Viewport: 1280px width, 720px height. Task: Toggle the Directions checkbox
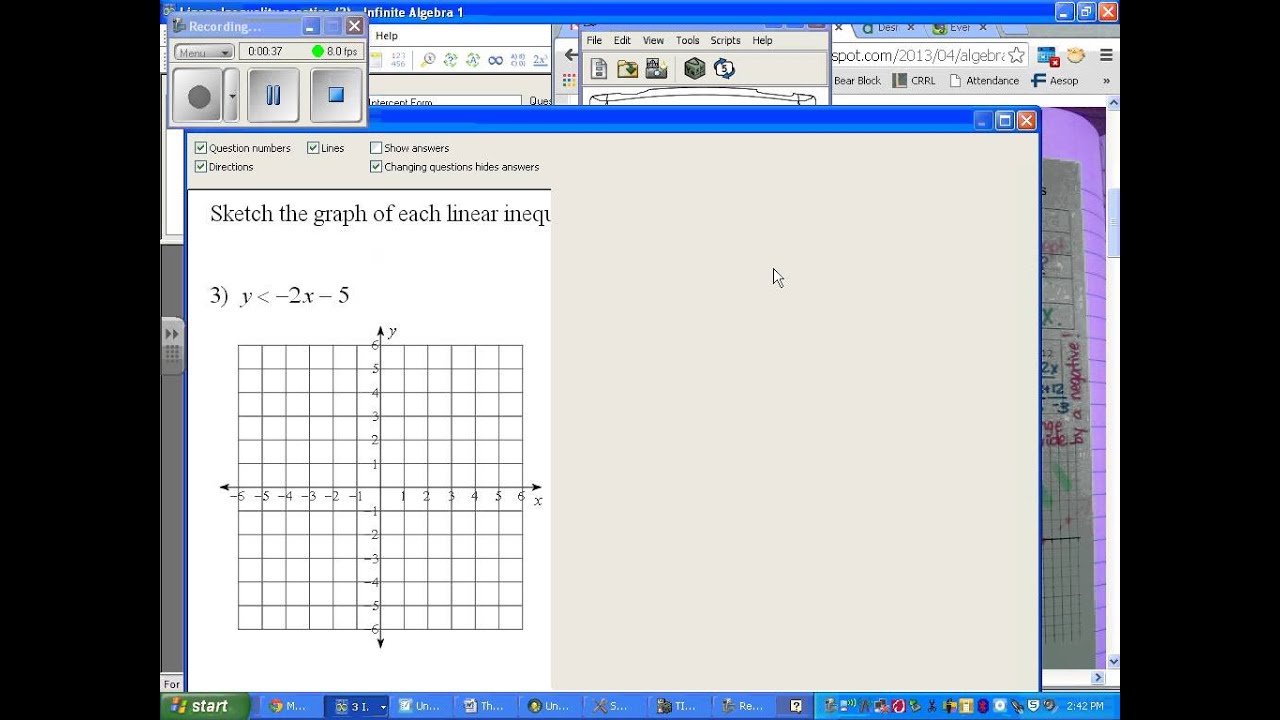[x=200, y=167]
